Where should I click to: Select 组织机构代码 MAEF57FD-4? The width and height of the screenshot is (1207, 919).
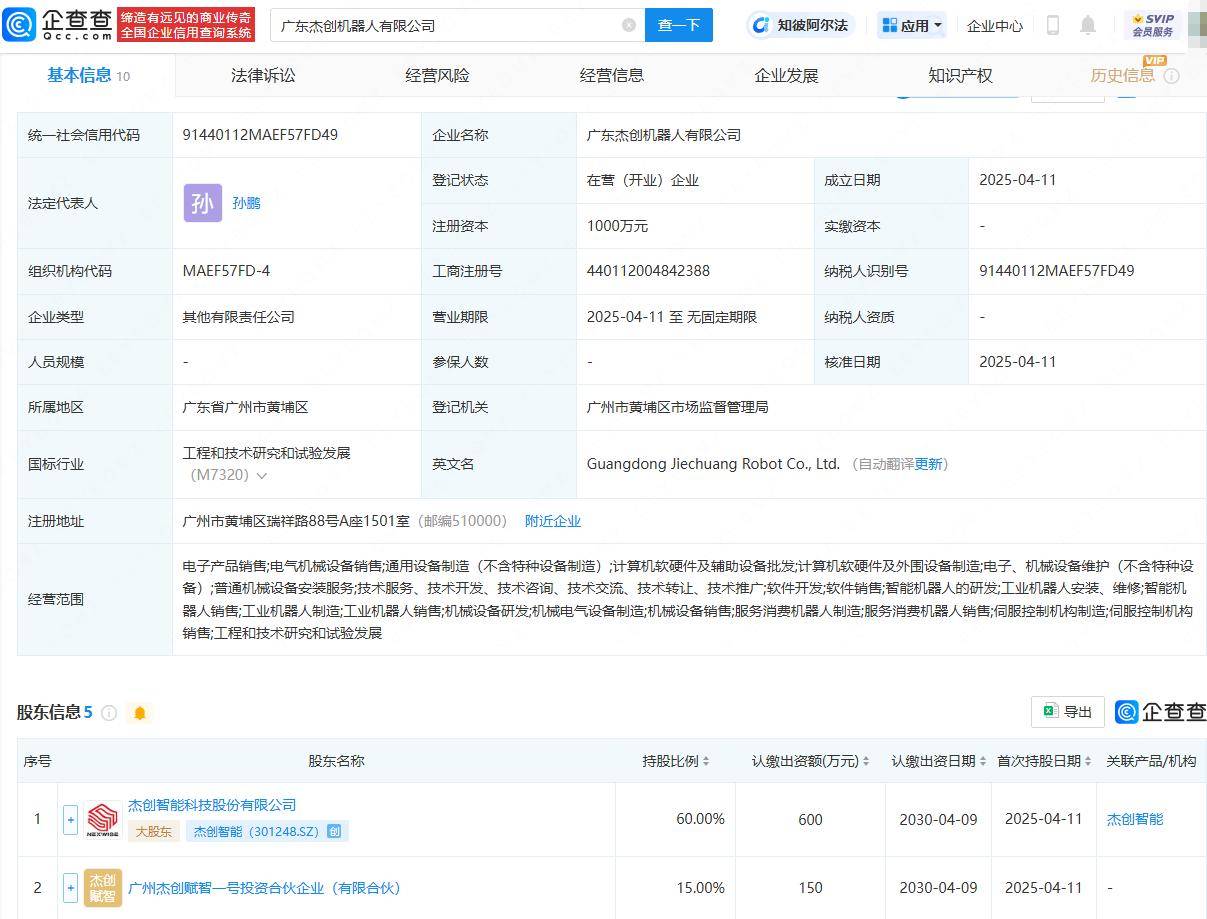pos(226,271)
